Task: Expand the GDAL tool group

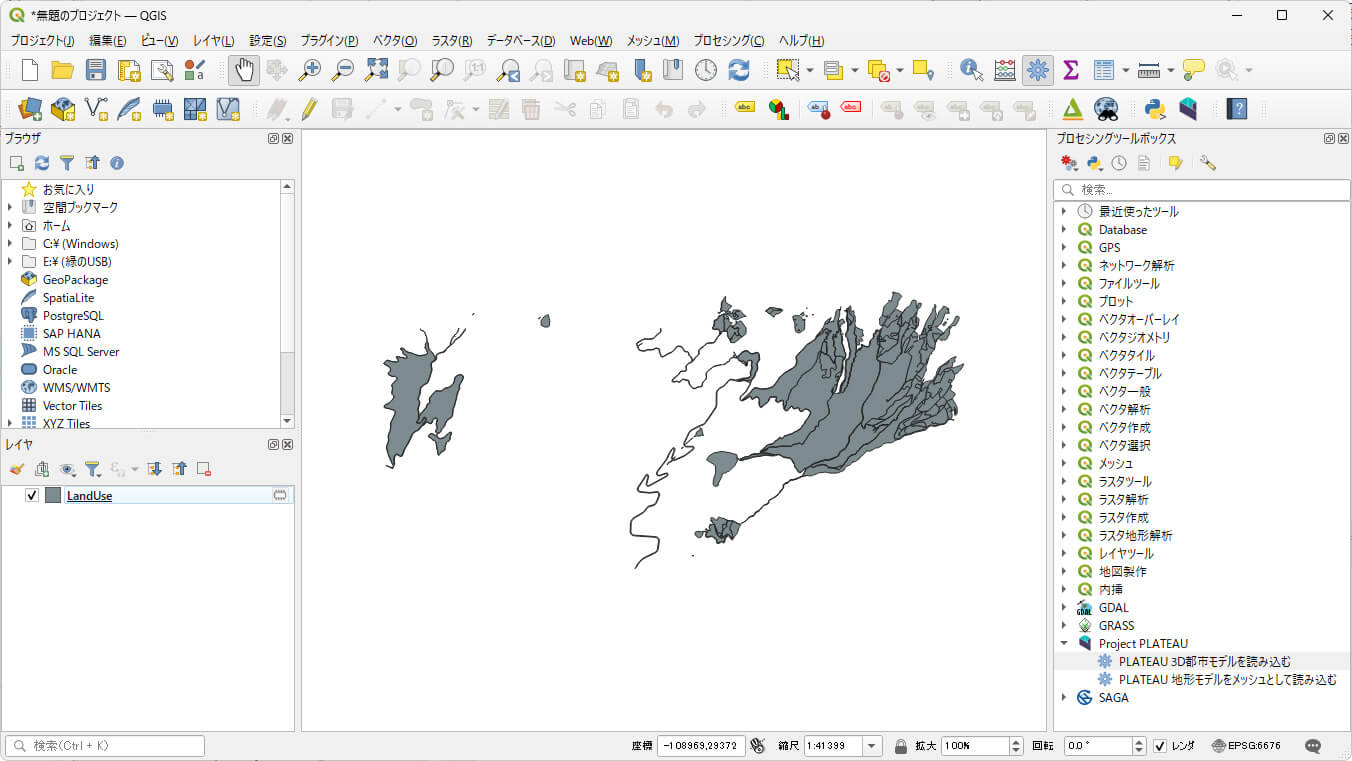Action: [x=1064, y=608]
